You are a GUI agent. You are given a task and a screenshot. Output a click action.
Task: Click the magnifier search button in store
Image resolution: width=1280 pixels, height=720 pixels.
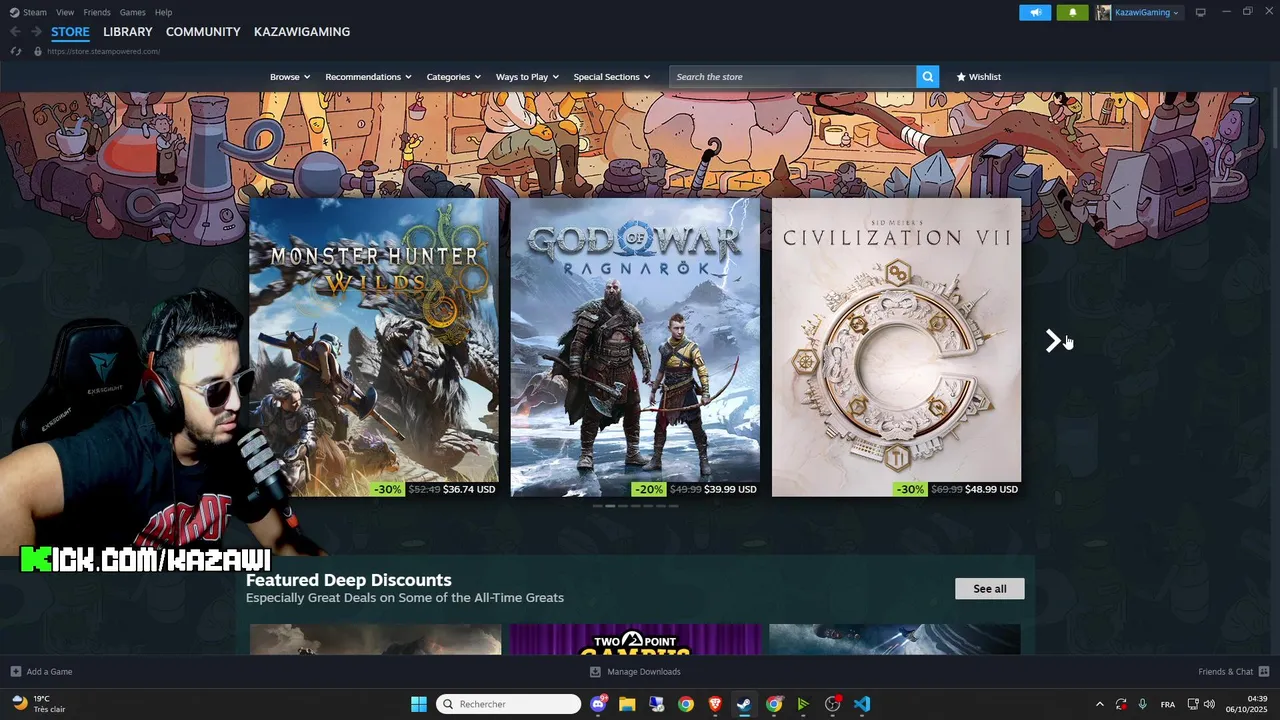click(x=928, y=77)
